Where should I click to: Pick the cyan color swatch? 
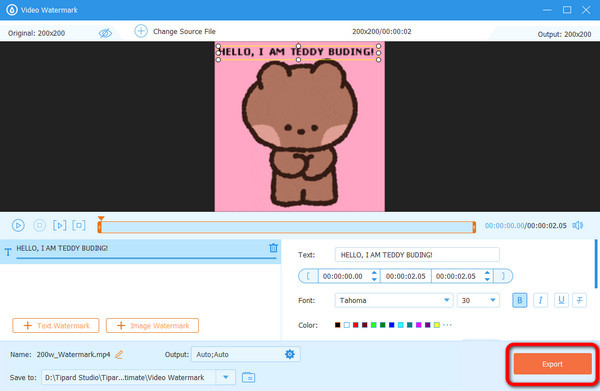click(x=401, y=325)
